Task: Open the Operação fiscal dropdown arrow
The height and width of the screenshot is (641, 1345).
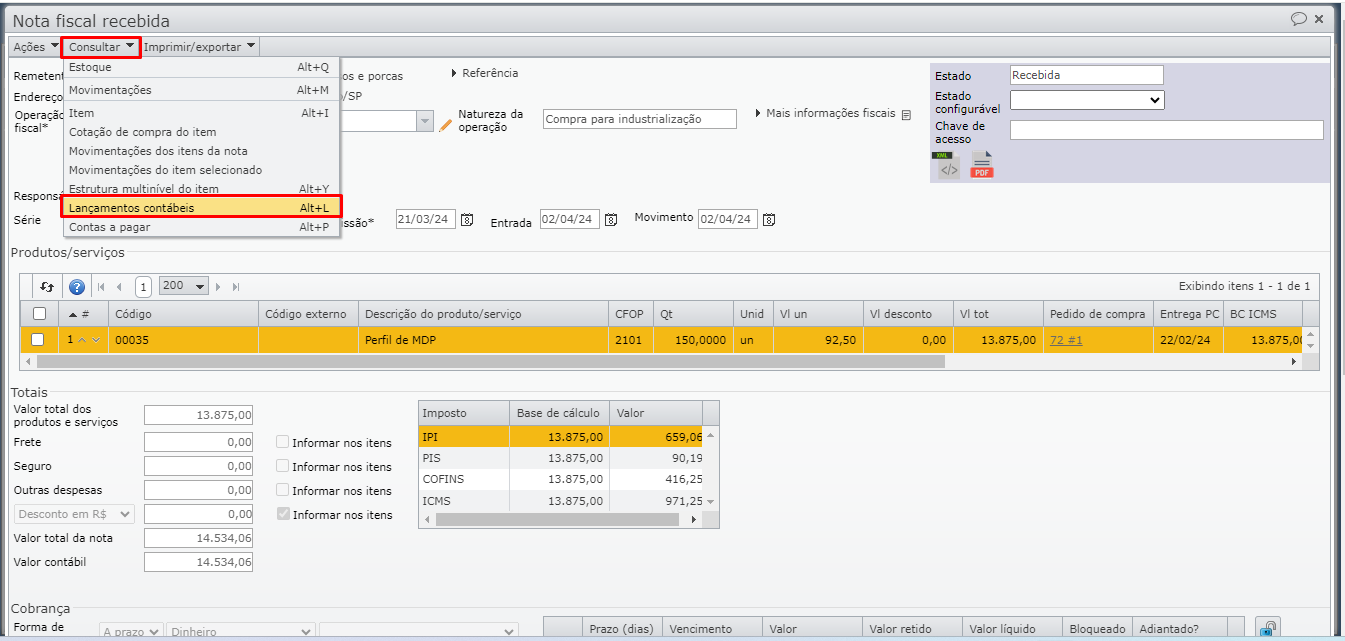Action: pos(424,122)
